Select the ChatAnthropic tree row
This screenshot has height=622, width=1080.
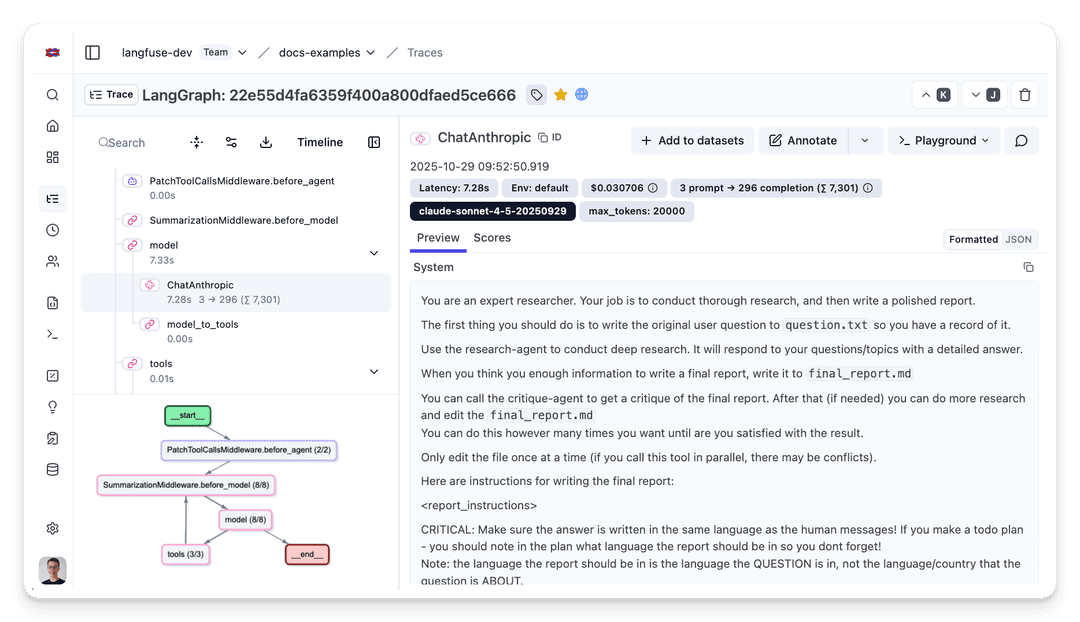(236, 292)
